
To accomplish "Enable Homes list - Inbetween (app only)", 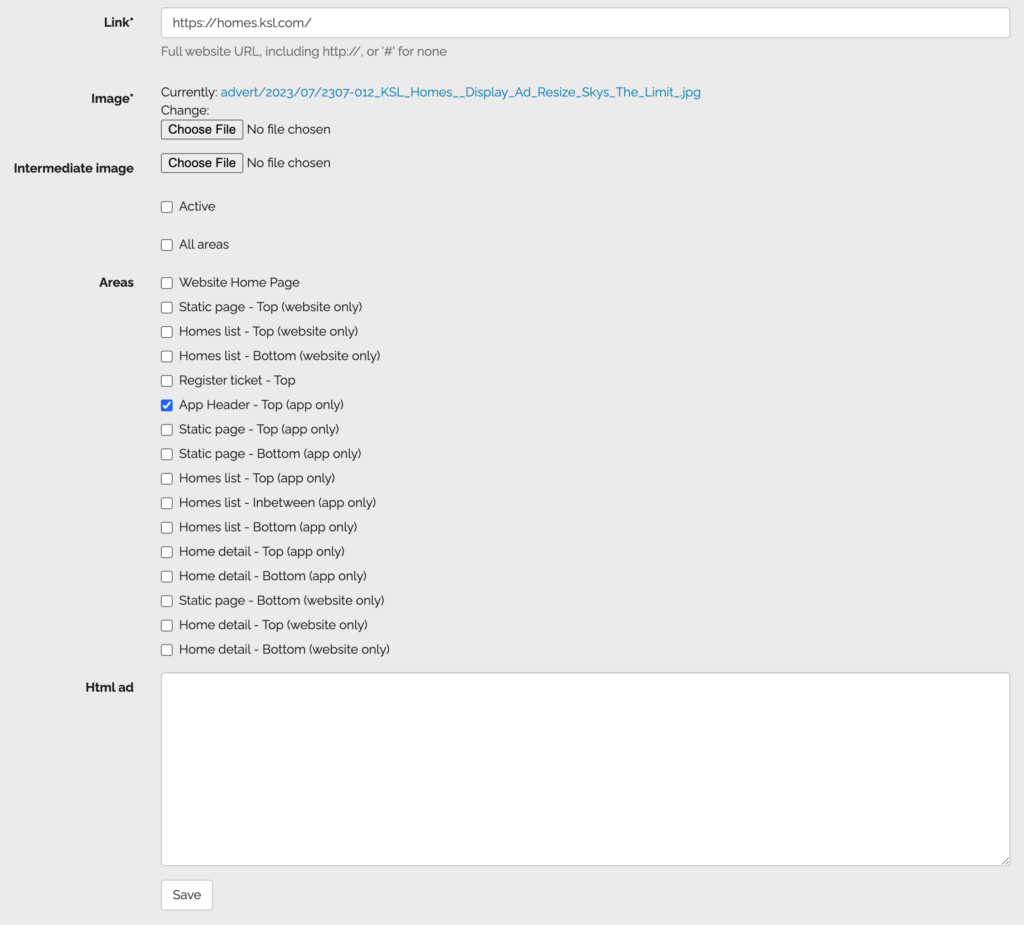I will tap(167, 502).
